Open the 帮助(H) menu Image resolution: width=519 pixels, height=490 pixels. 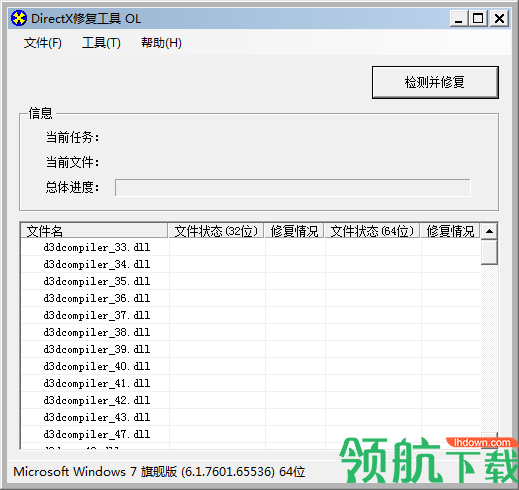coord(161,43)
